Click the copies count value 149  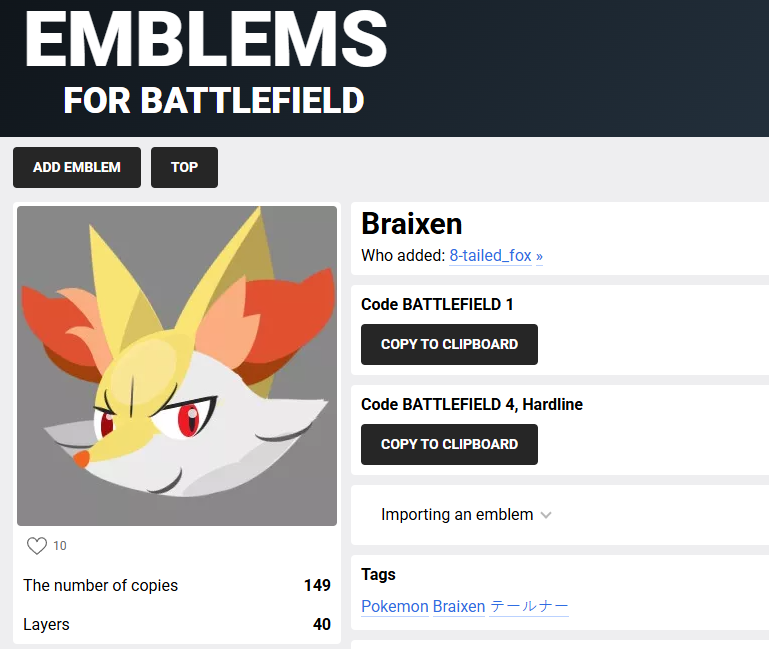pyautogui.click(x=317, y=585)
